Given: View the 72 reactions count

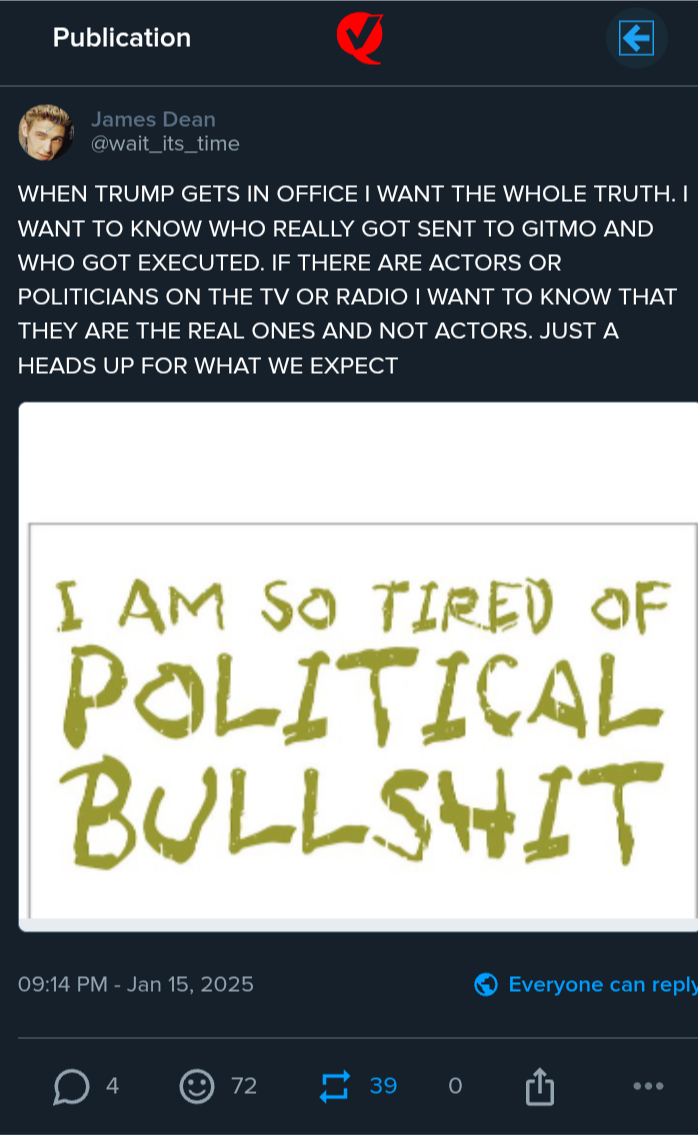Looking at the screenshot, I should [x=244, y=1086].
